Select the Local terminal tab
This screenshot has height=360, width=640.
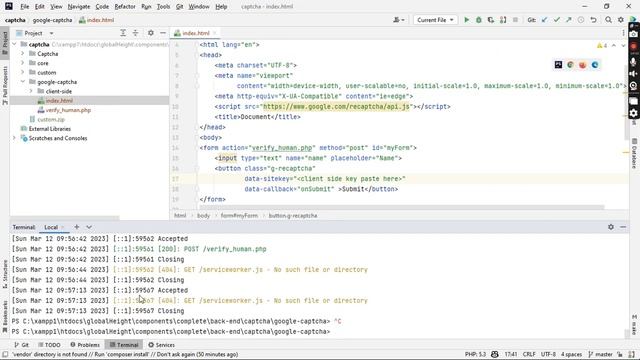tap(51, 227)
